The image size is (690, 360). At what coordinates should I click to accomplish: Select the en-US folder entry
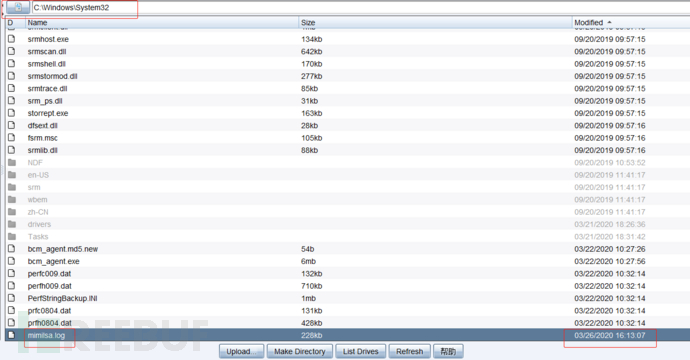[38, 175]
